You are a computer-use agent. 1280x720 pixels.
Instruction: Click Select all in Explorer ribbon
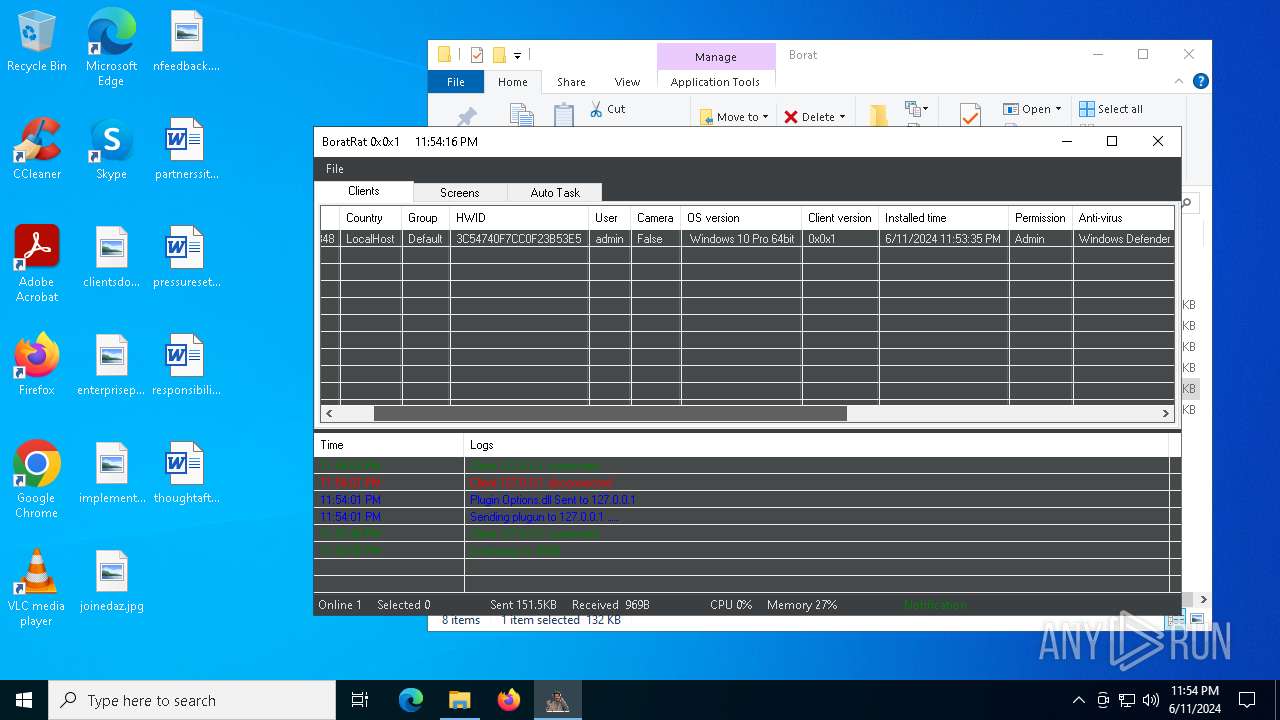1111,109
